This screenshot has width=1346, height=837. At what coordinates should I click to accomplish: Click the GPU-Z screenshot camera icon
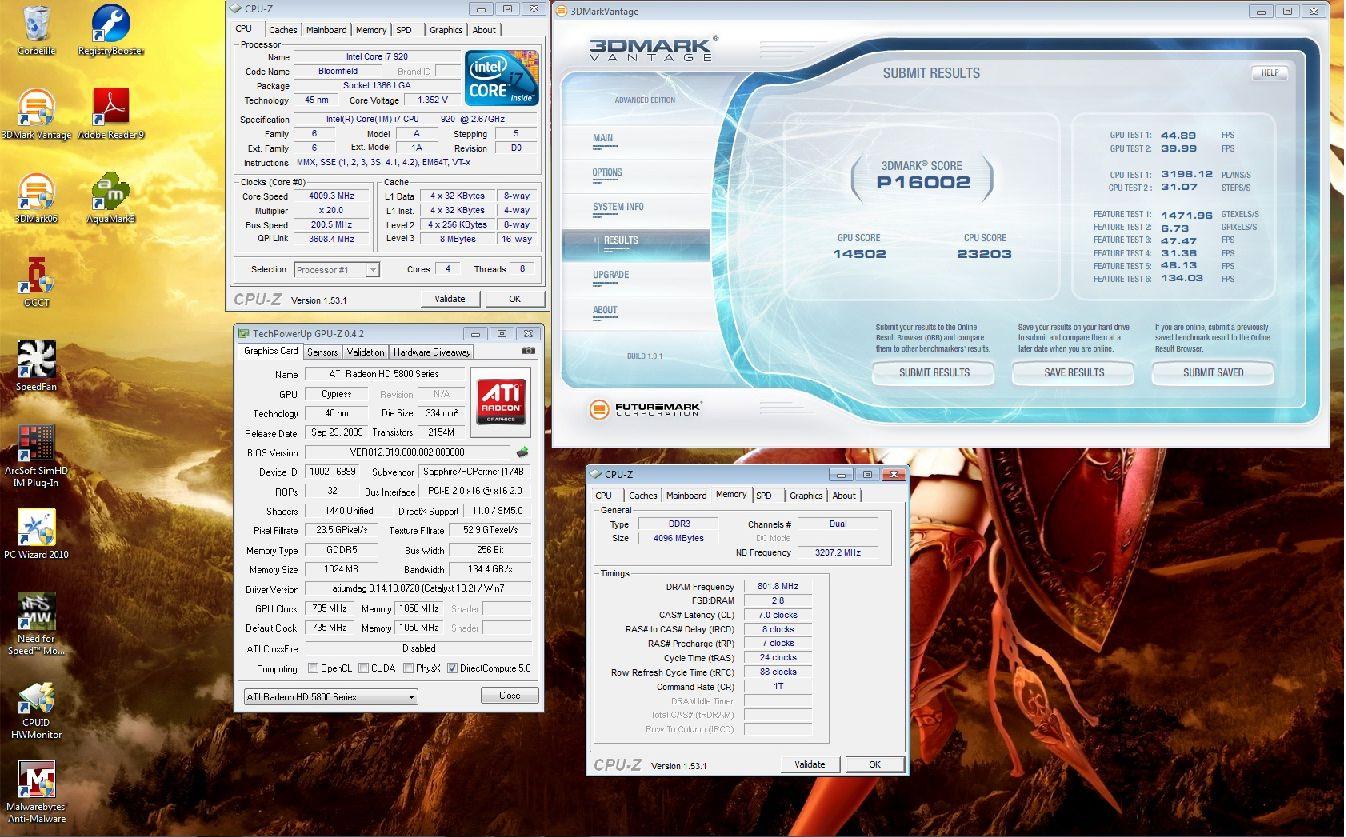click(x=528, y=351)
